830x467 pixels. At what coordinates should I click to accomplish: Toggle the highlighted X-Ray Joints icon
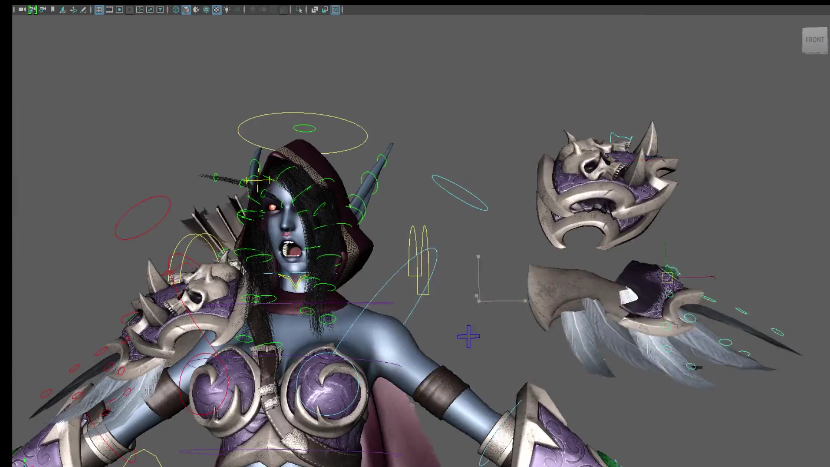(335, 10)
